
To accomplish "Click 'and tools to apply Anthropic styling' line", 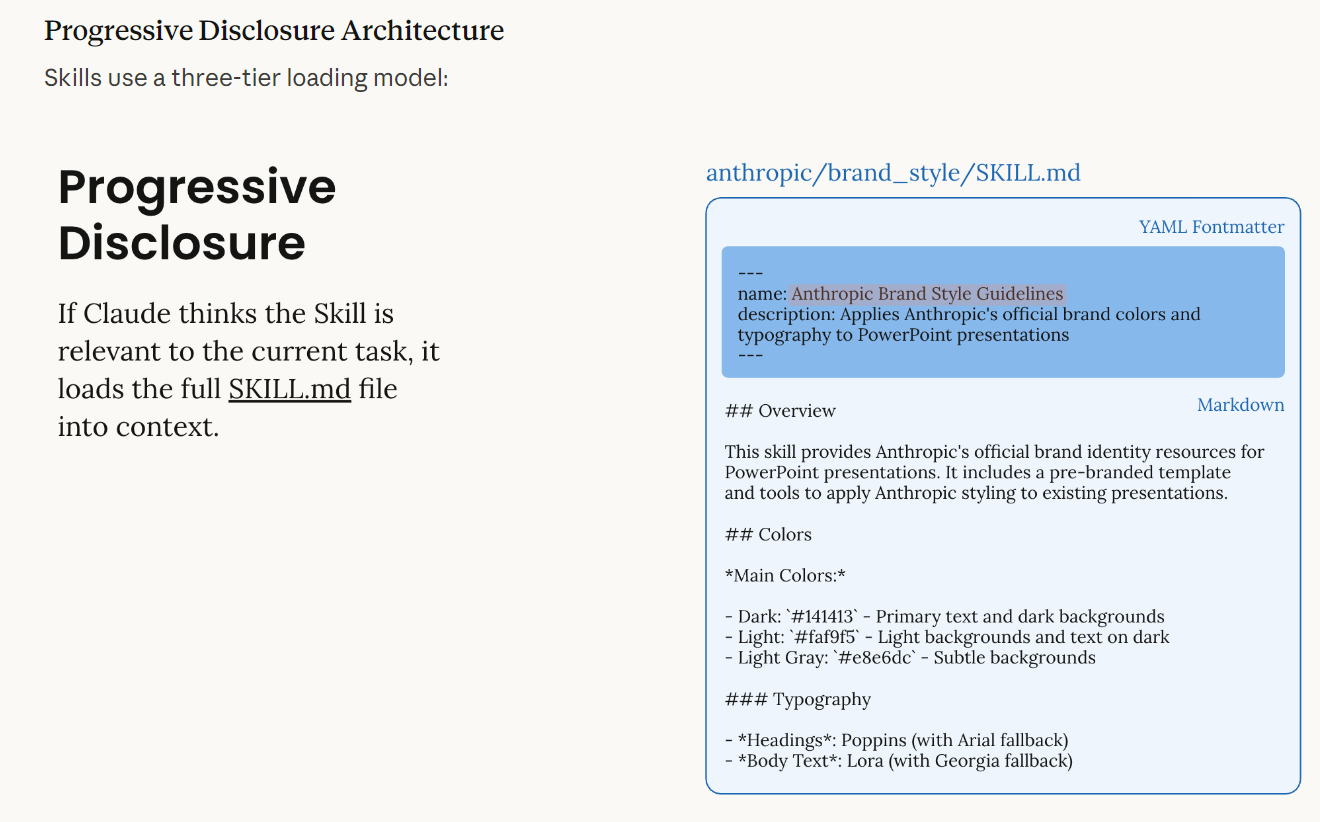I will tap(976, 493).
